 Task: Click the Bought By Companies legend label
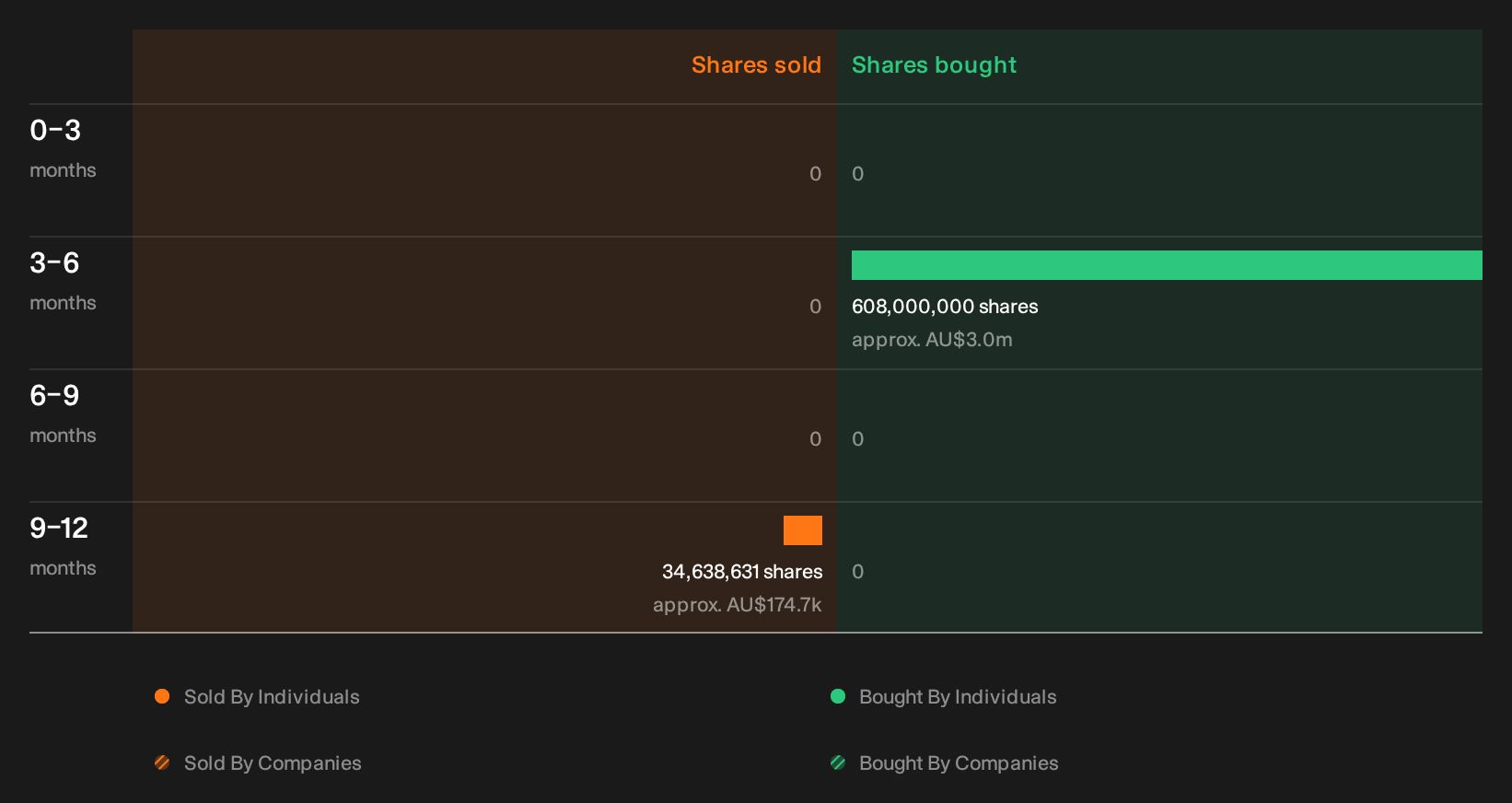[x=959, y=763]
